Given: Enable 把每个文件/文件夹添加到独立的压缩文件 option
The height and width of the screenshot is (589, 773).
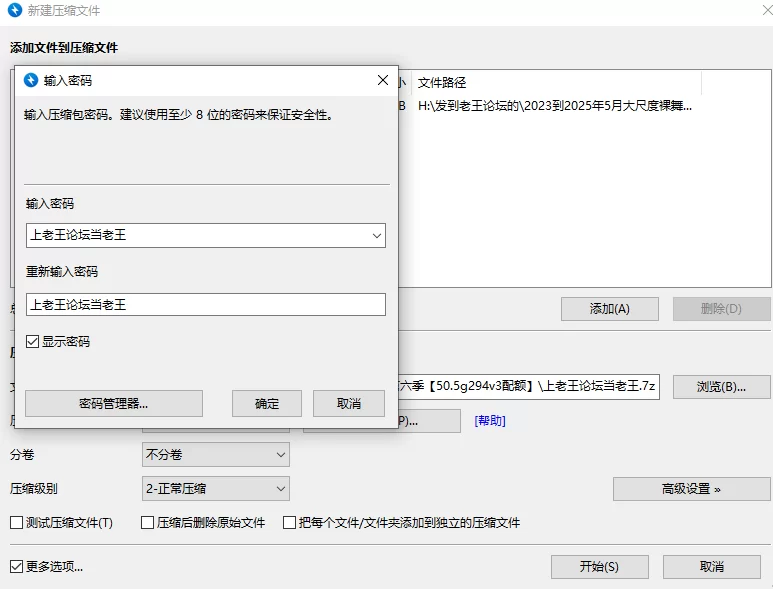Looking at the screenshot, I should [x=289, y=522].
